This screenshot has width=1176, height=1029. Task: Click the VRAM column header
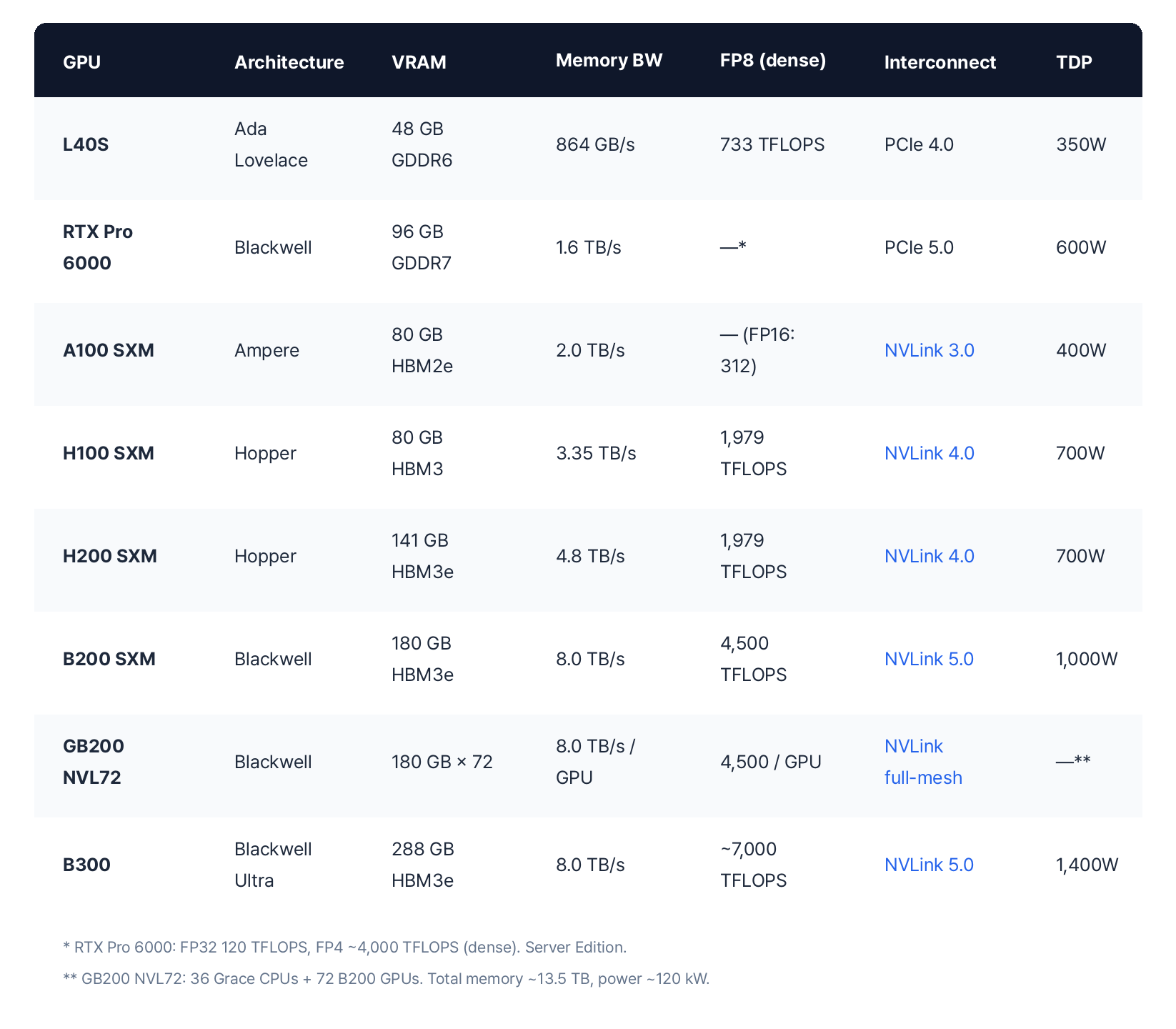coord(419,62)
